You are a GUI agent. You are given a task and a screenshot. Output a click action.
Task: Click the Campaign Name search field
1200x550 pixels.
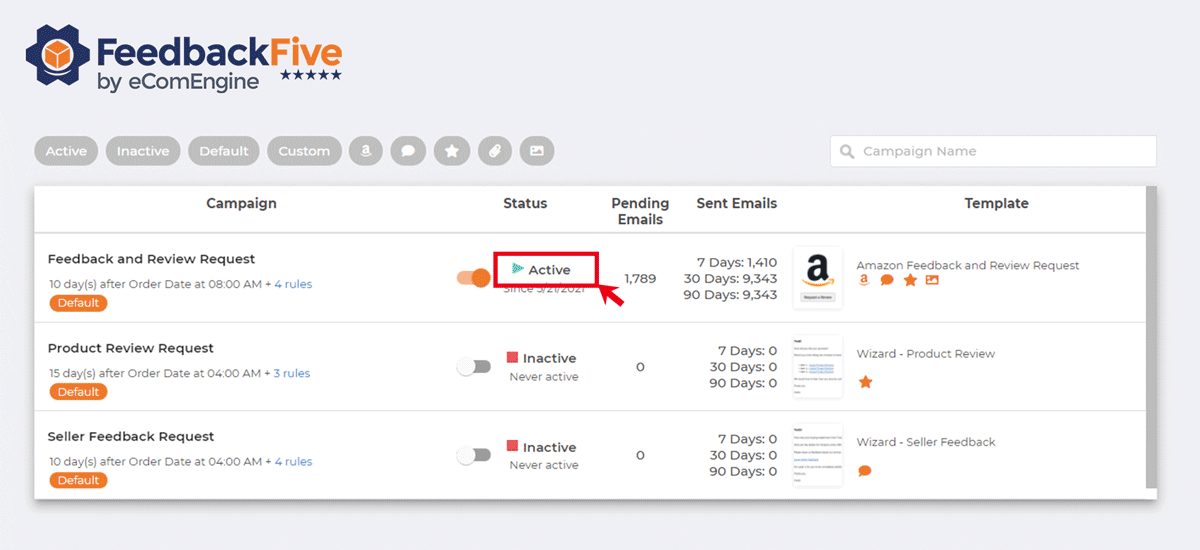(x=993, y=151)
